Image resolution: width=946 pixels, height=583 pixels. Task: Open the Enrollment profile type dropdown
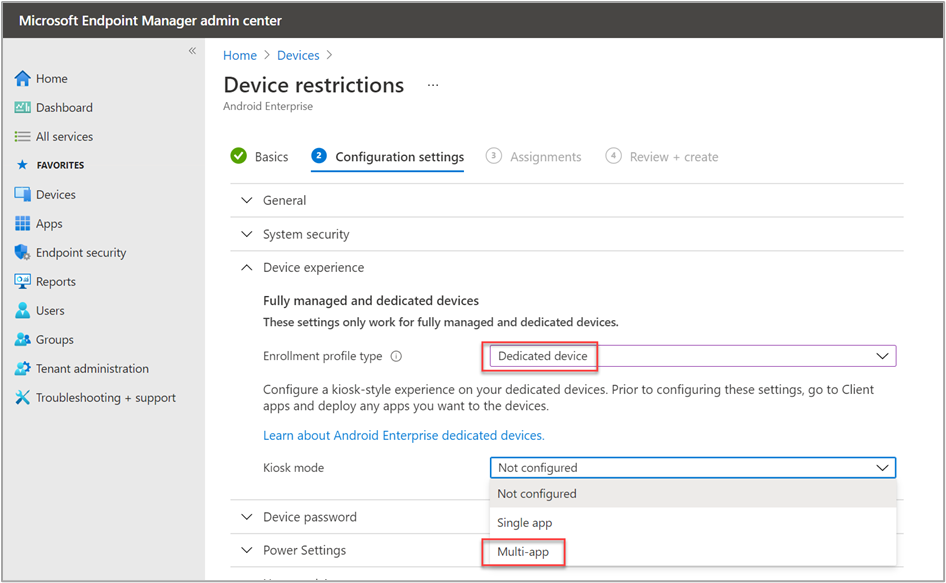tap(692, 356)
